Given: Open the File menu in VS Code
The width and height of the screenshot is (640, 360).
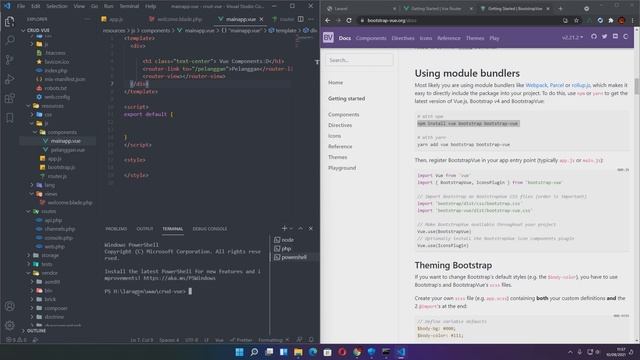Looking at the screenshot, I should pyautogui.click(x=21, y=6).
